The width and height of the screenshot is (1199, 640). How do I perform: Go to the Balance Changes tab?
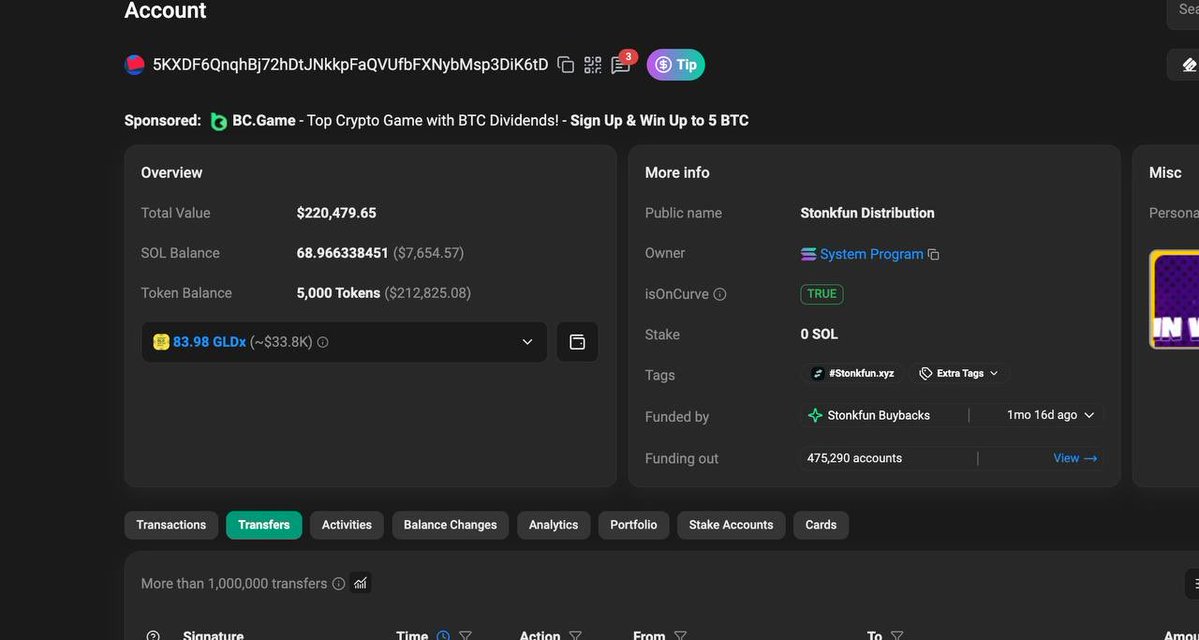(450, 525)
